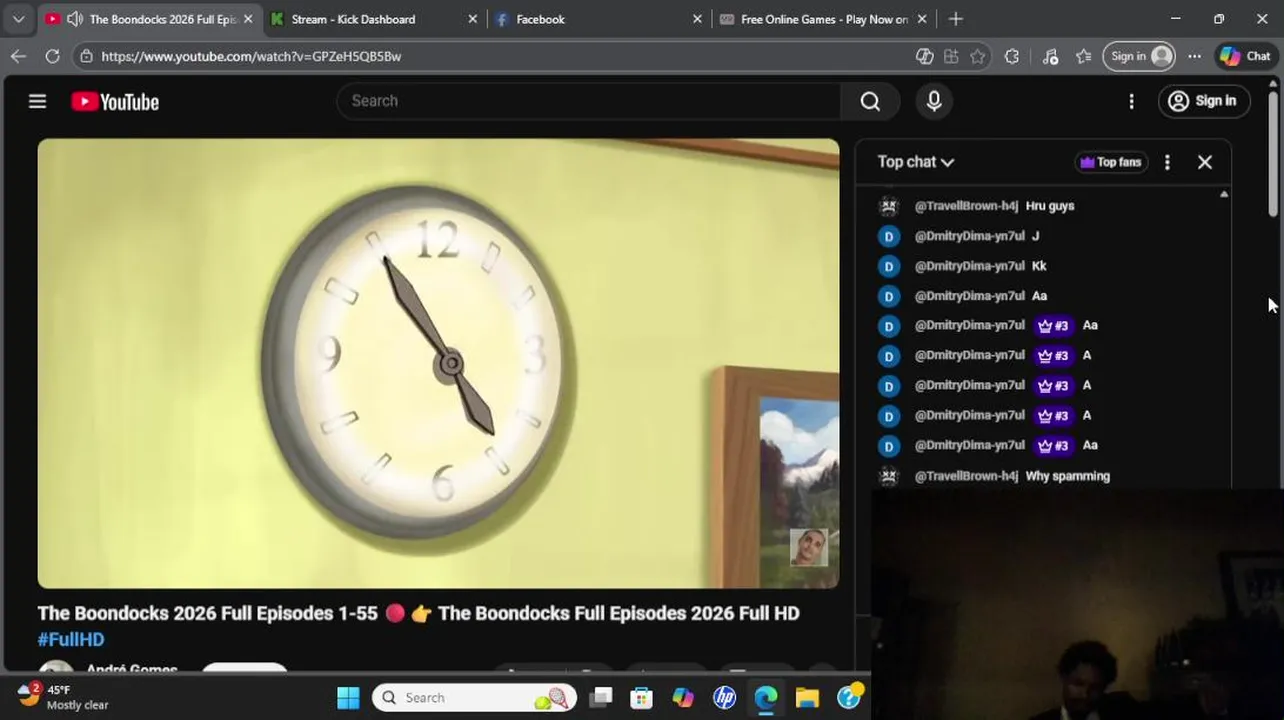Launch Microsoft Store from taskbar

641,698
